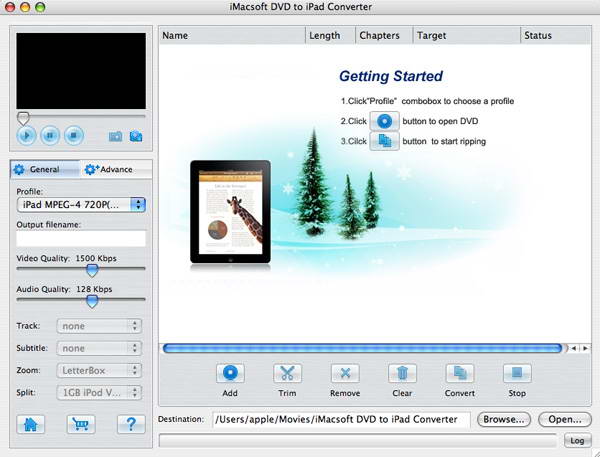600x457 pixels.
Task: Open the home page icon
Action: [x=31, y=423]
